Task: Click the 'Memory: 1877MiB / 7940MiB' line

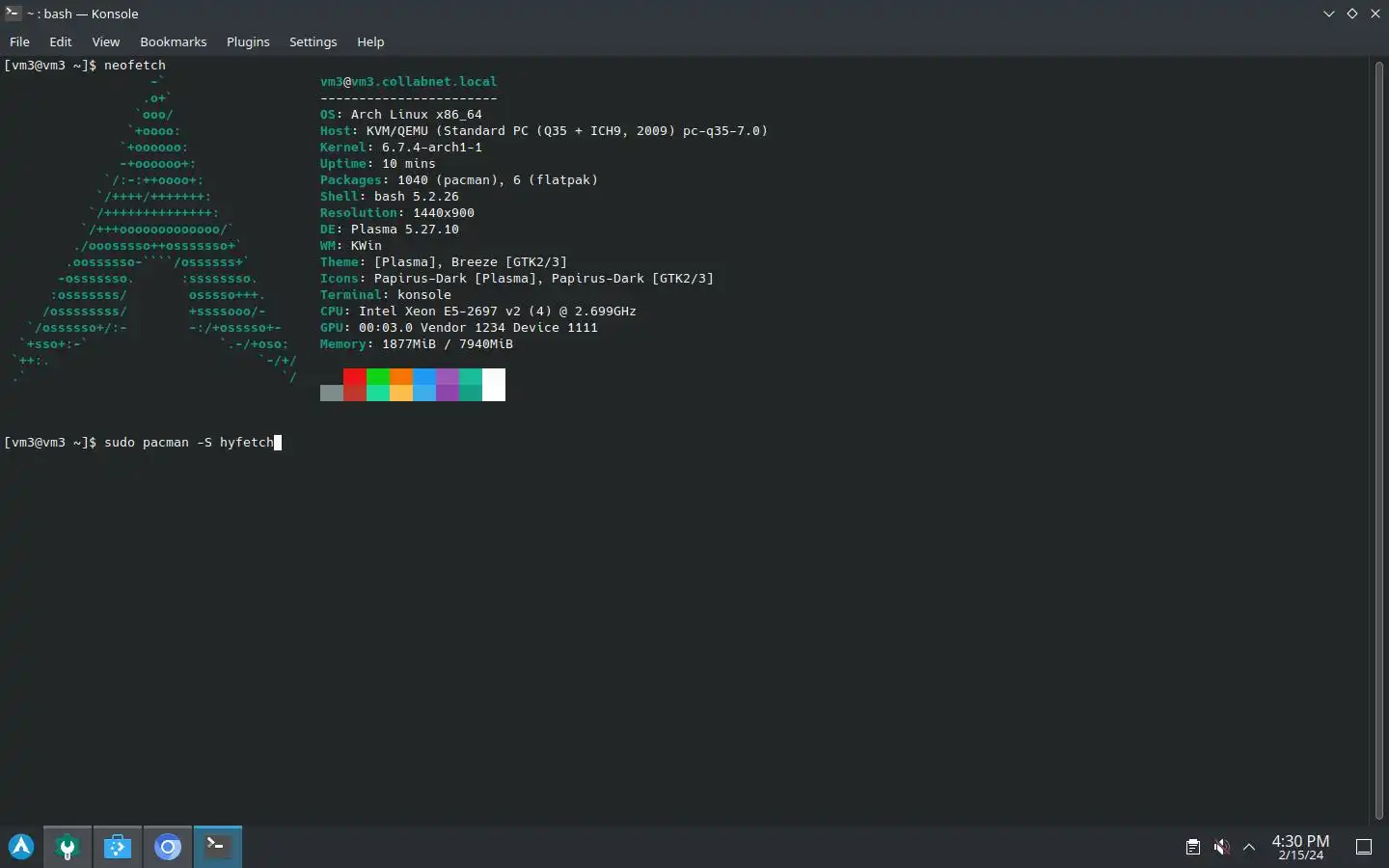Action: click(417, 343)
